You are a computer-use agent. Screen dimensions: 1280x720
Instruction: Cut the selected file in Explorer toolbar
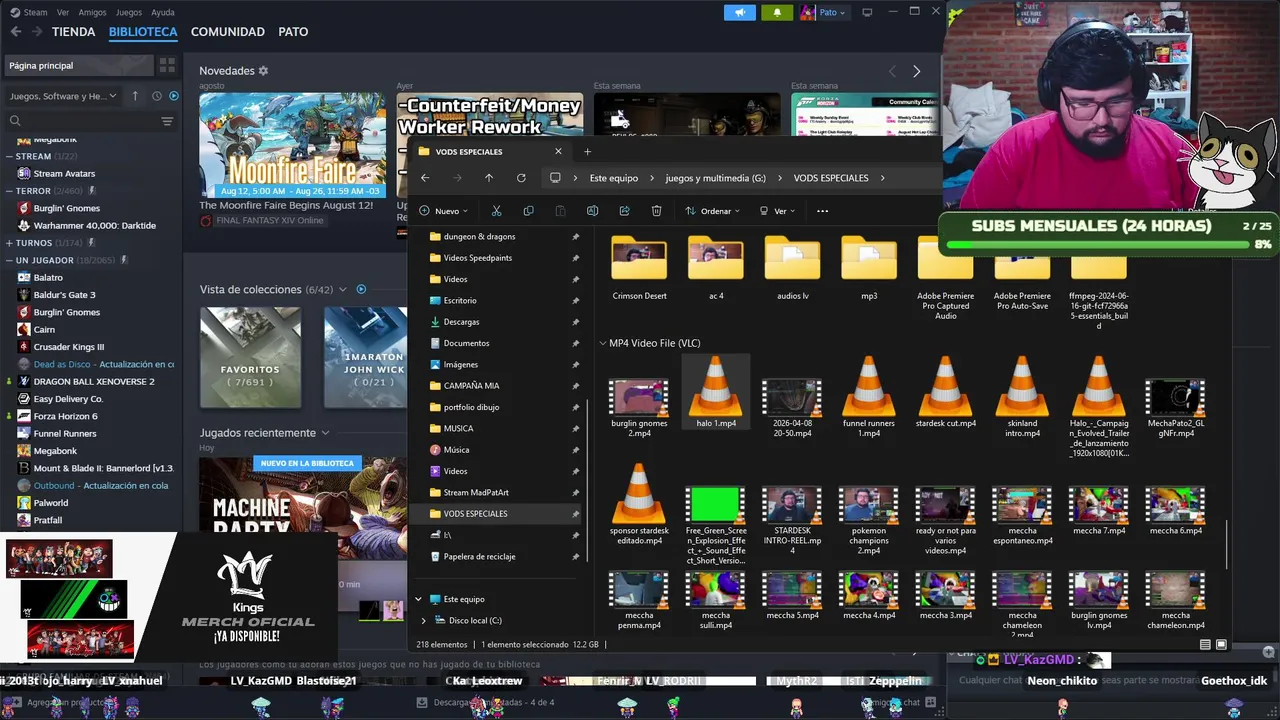[496, 211]
